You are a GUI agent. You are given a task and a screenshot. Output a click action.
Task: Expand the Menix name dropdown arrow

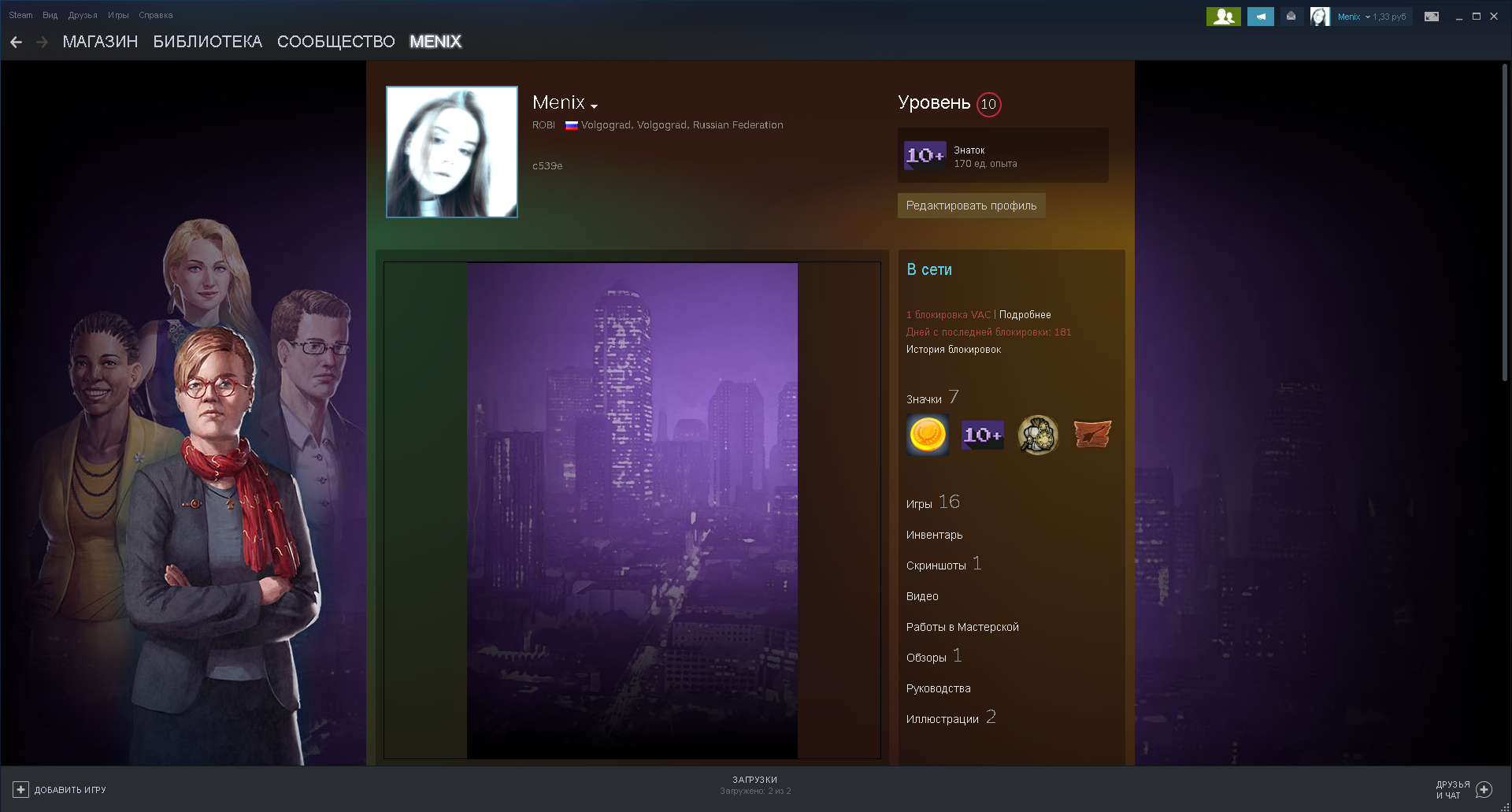(594, 106)
